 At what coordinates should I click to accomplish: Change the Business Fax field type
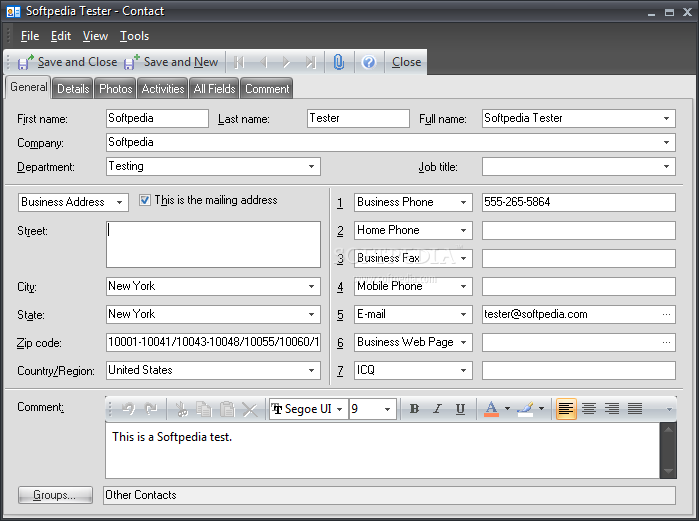coord(464,258)
